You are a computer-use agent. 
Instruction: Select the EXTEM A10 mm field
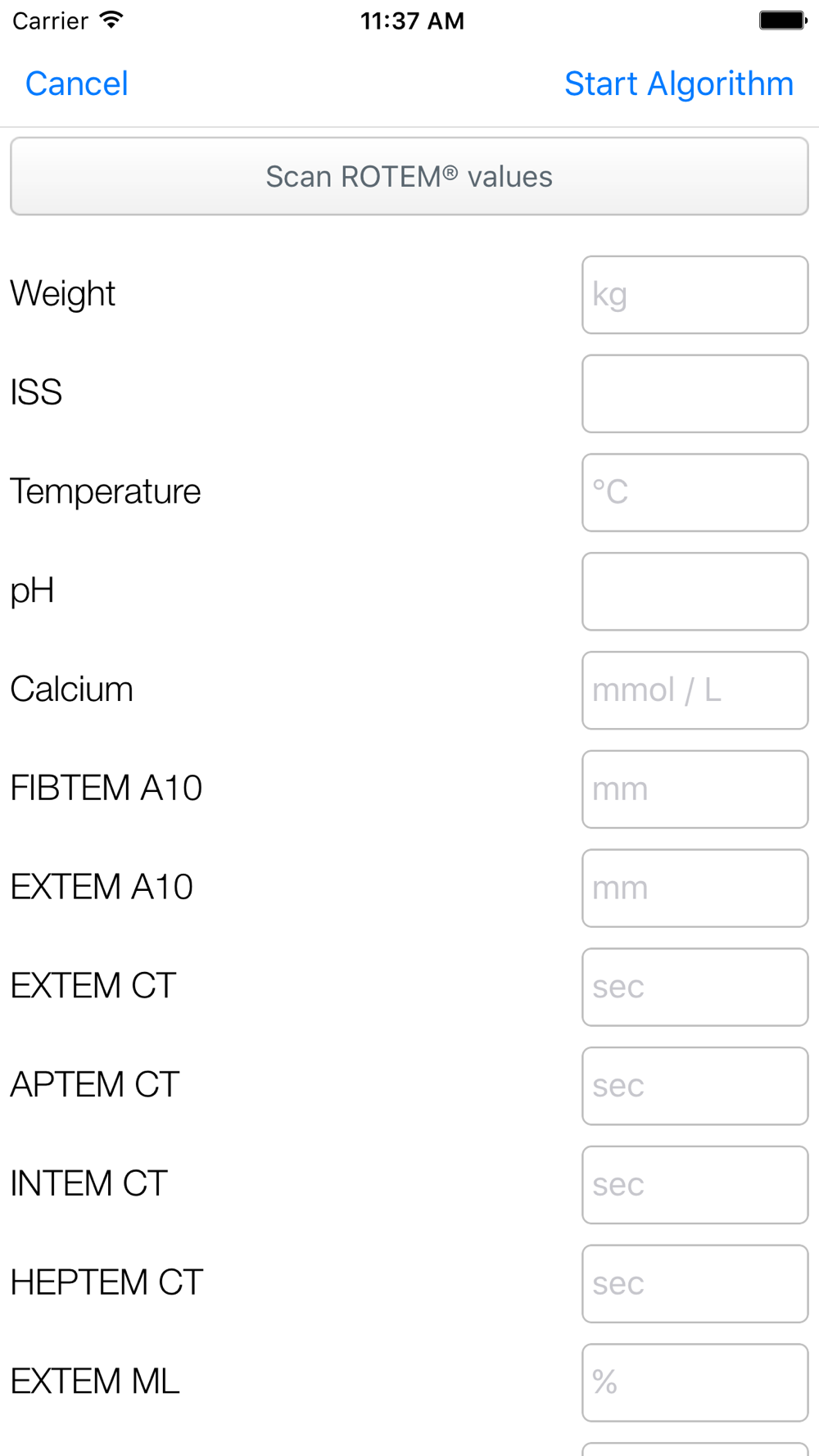pos(695,889)
